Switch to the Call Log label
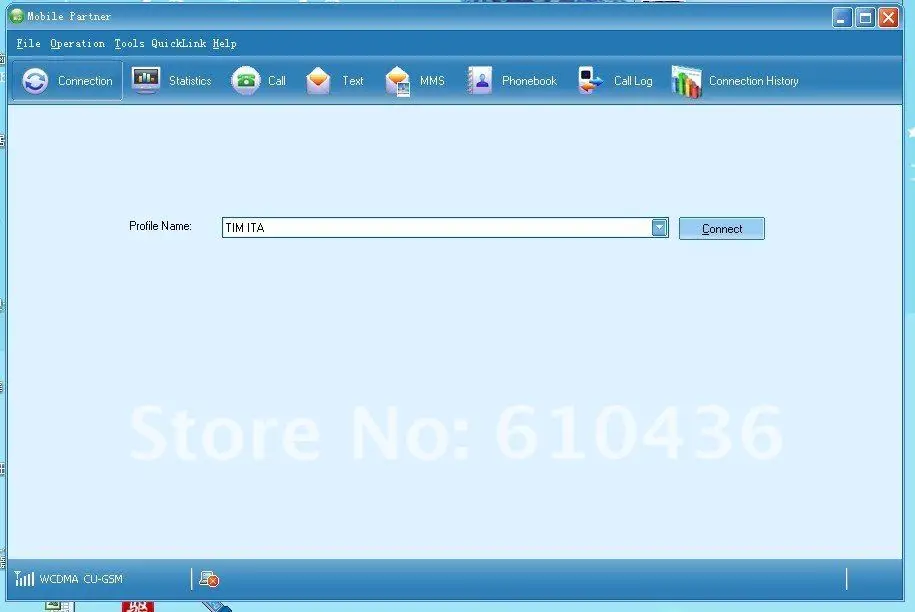 pyautogui.click(x=633, y=81)
